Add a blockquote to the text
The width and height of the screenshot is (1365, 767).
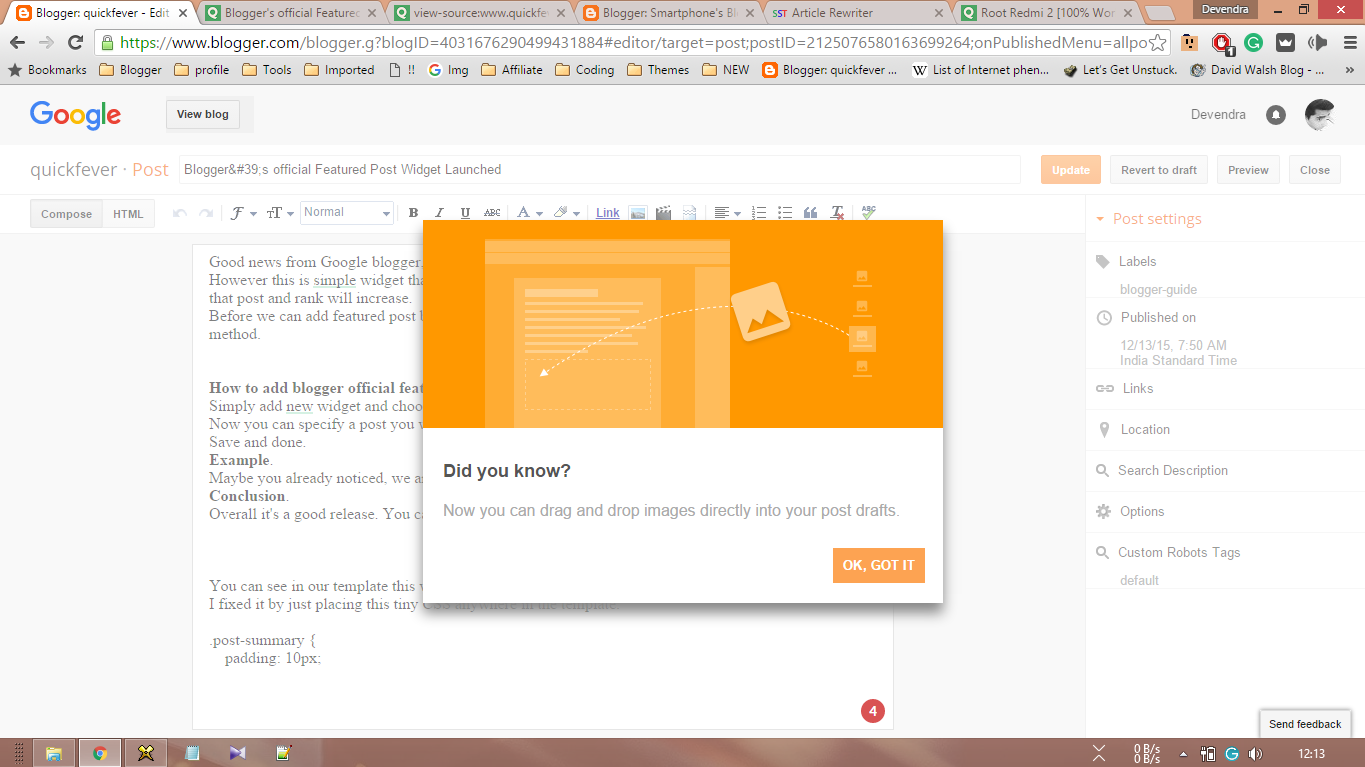(810, 212)
